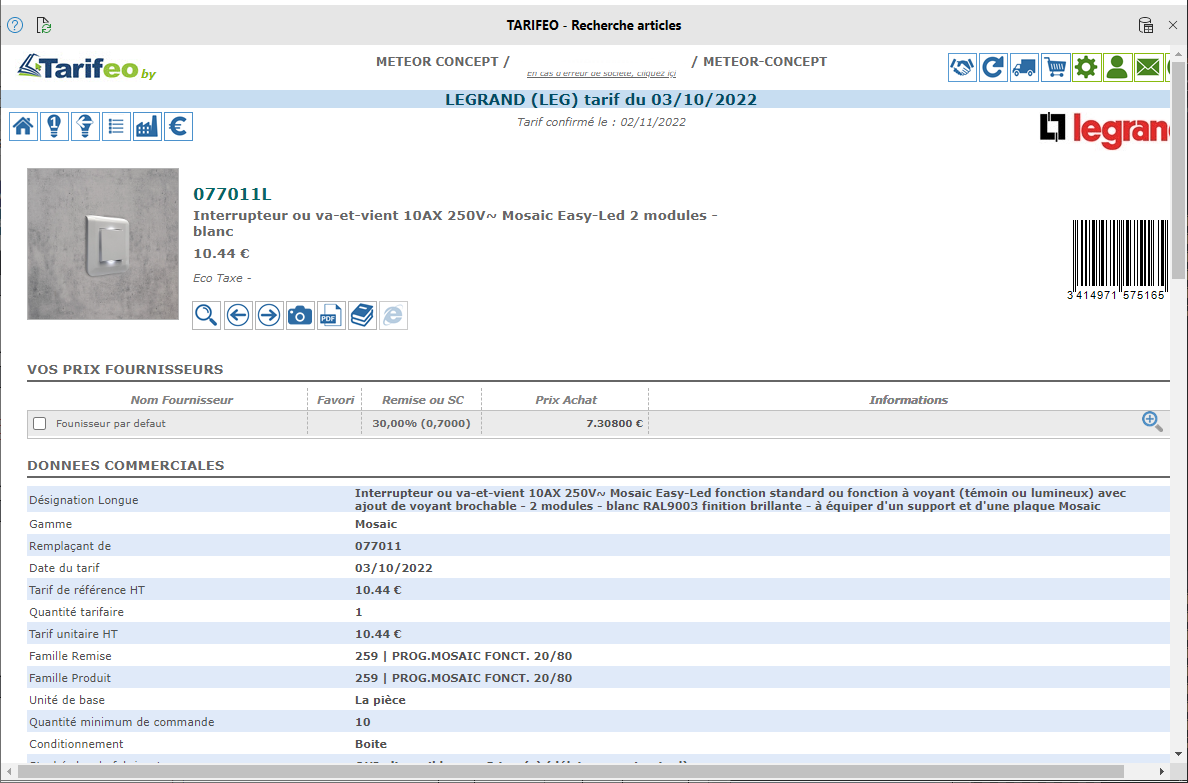Click the 'Conditionnement' value 'Boite'
Viewport: 1188px width, 783px height.
click(371, 744)
